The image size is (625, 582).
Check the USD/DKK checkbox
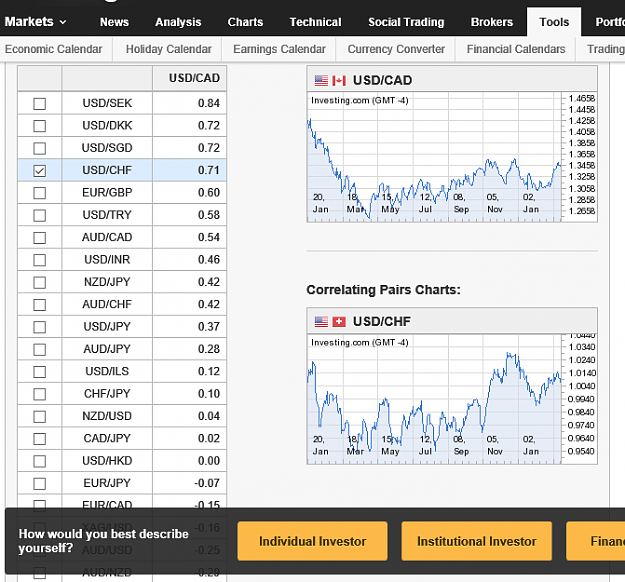(39, 126)
